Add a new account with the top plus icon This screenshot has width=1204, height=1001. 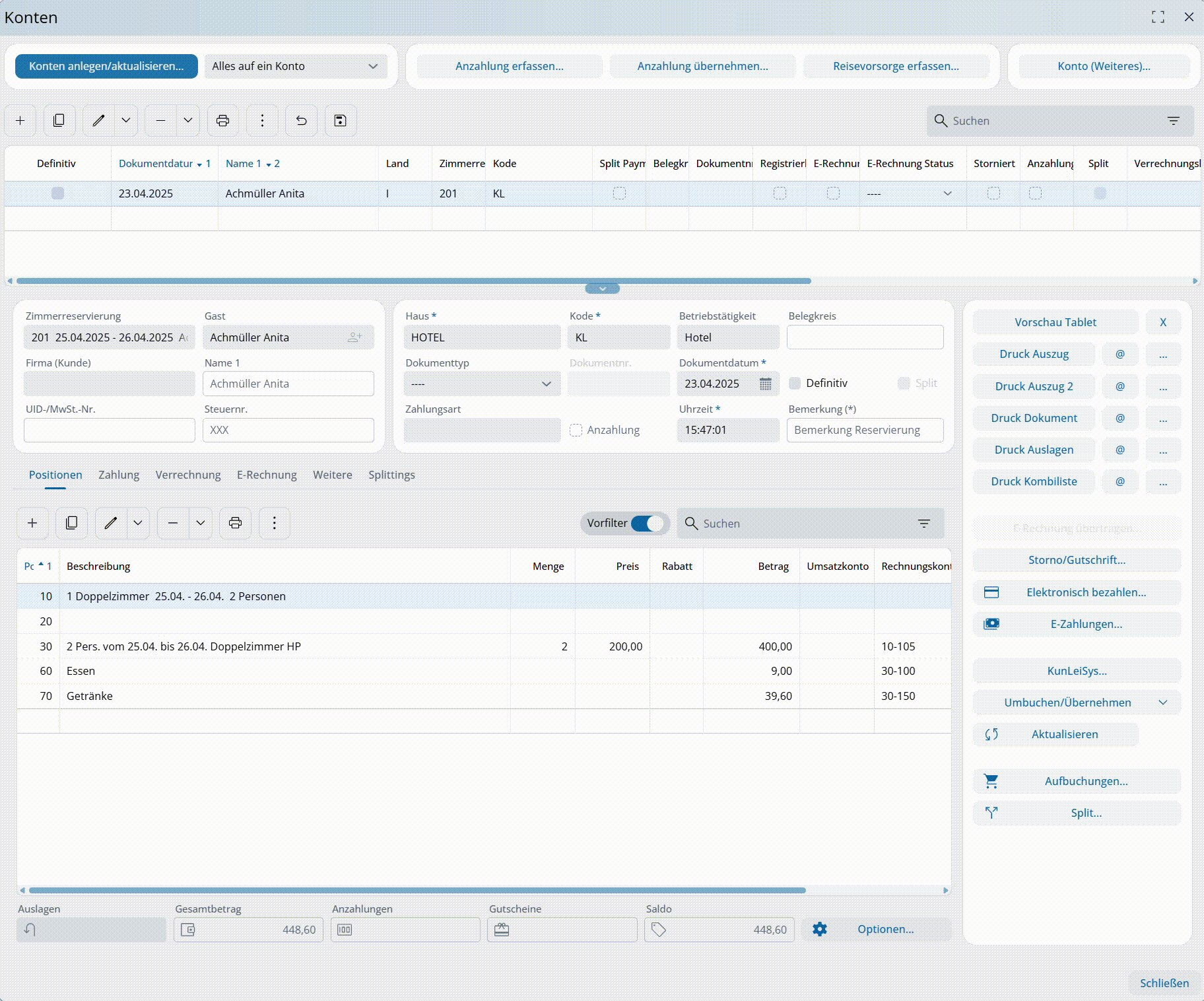coord(20,121)
